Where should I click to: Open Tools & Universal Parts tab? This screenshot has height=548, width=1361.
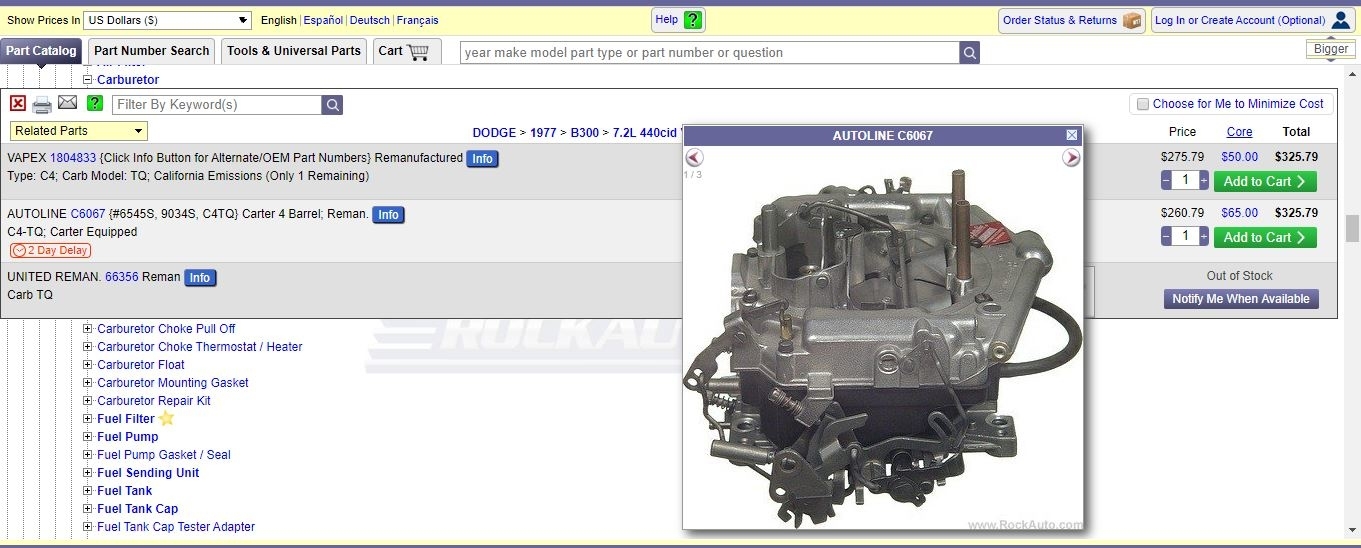click(x=294, y=51)
